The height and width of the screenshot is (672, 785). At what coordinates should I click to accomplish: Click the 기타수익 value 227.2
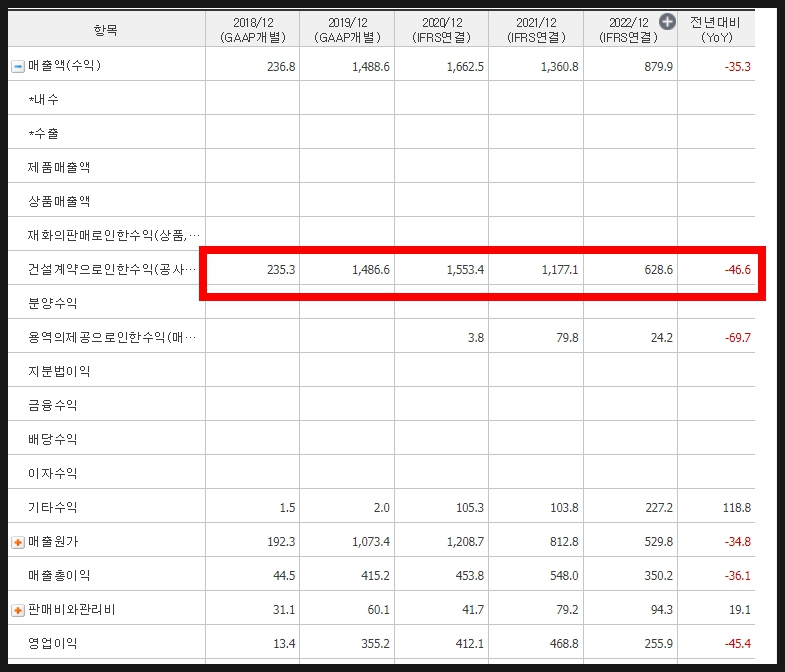pos(659,508)
